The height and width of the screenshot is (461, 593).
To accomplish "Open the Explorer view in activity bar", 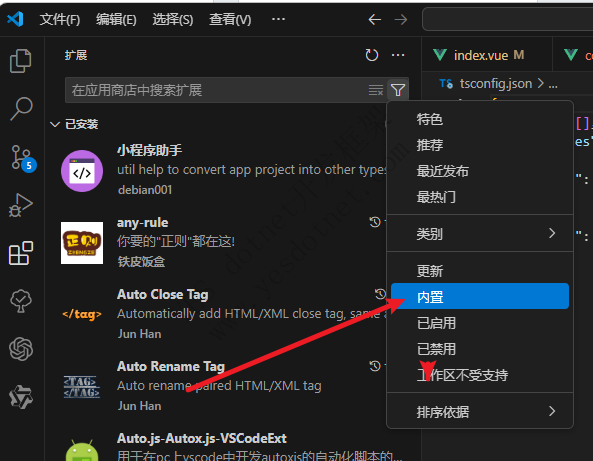I will [x=20, y=61].
